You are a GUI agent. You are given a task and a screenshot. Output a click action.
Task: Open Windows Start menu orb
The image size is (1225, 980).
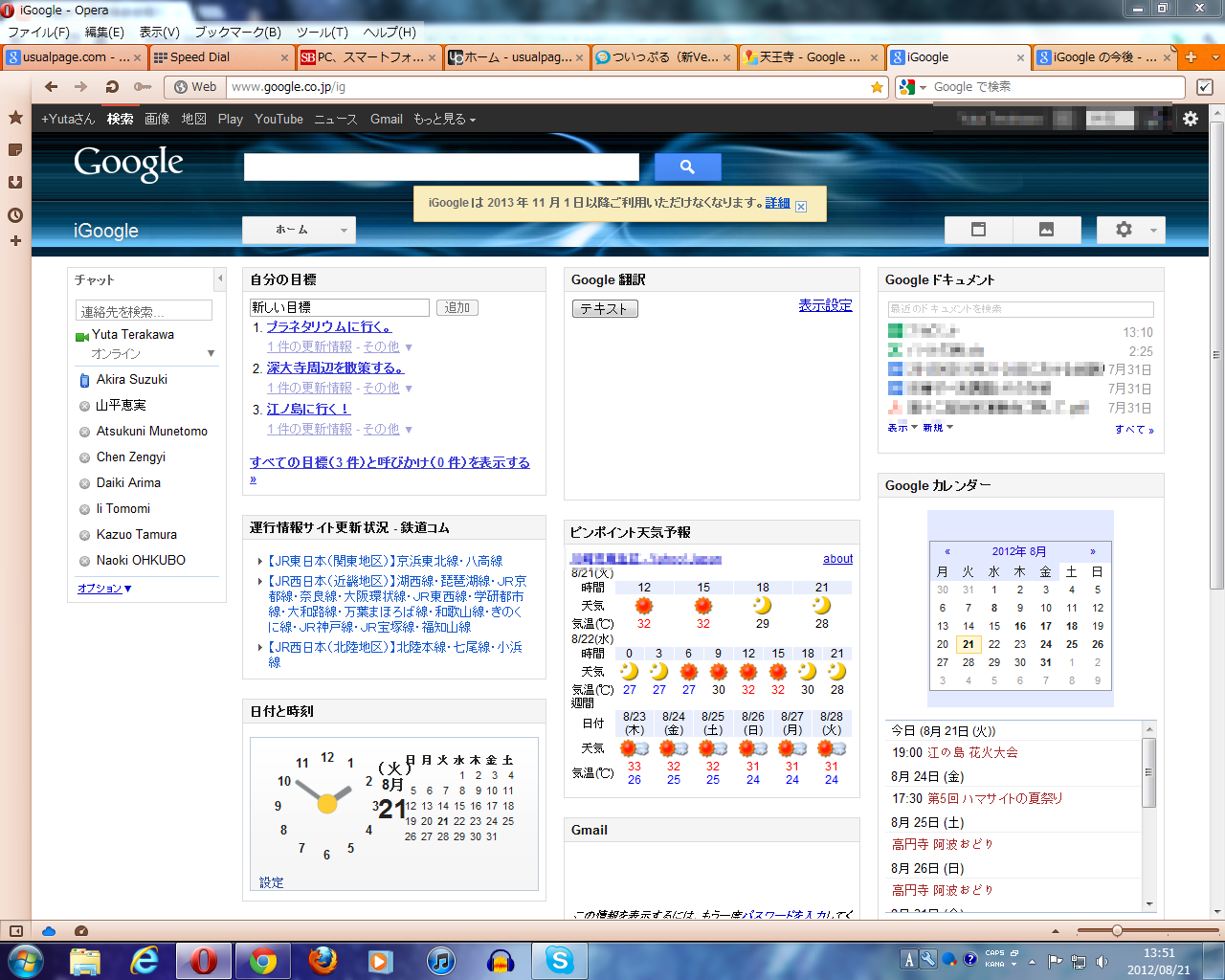(24, 960)
